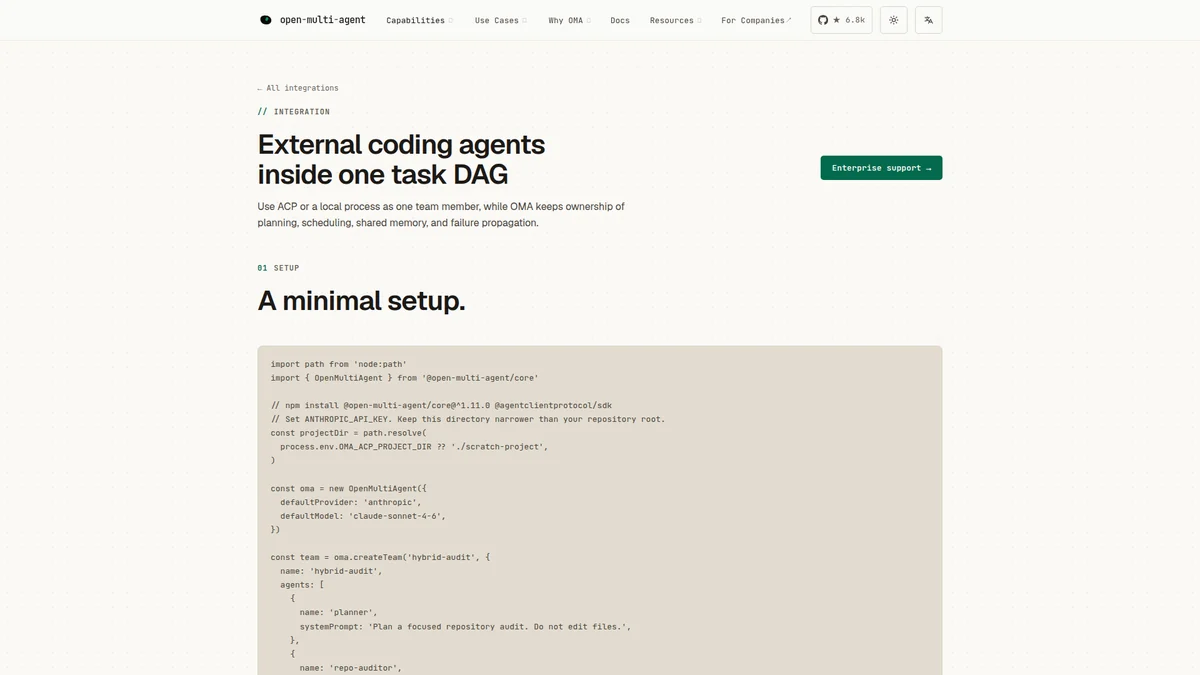Expand the Capabilities dropdown menu
Screen dimensions: 1200x675
(x=420, y=20)
